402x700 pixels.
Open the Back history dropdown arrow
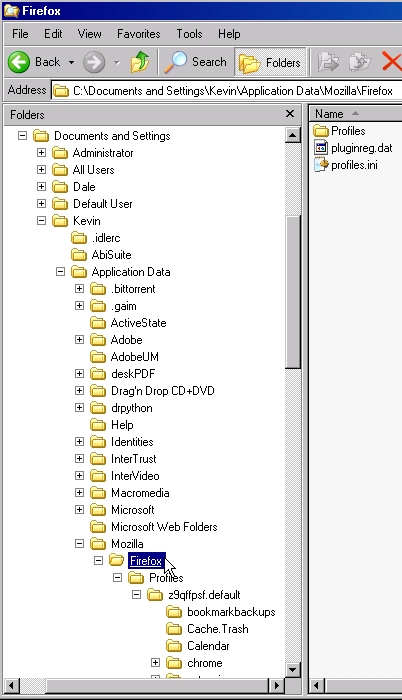(71, 62)
